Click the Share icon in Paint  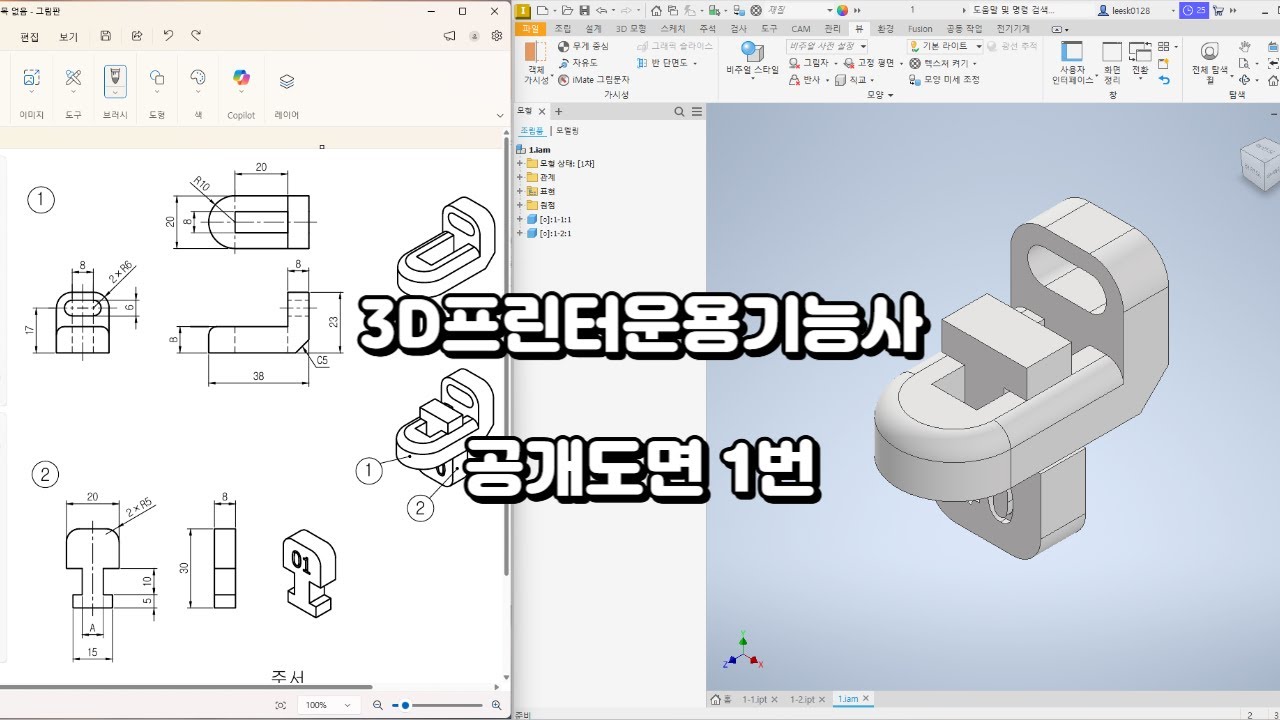(x=137, y=36)
